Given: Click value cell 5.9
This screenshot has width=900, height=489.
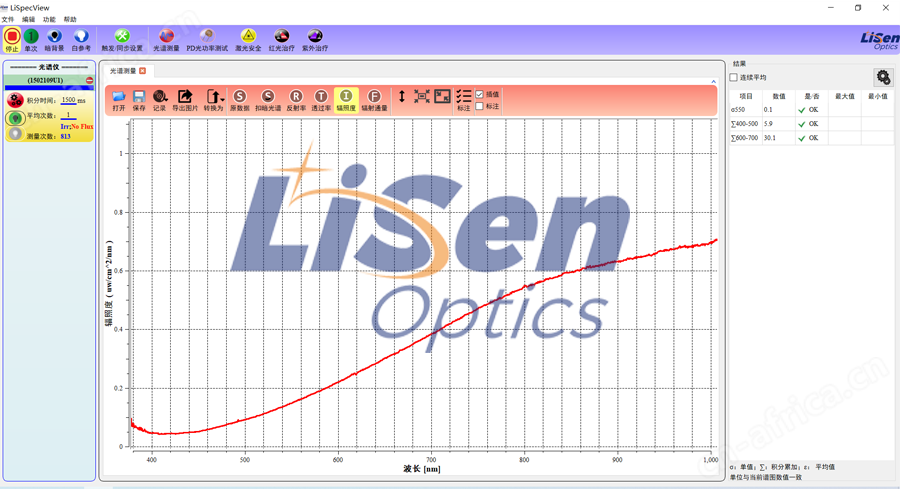Looking at the screenshot, I should point(778,124).
